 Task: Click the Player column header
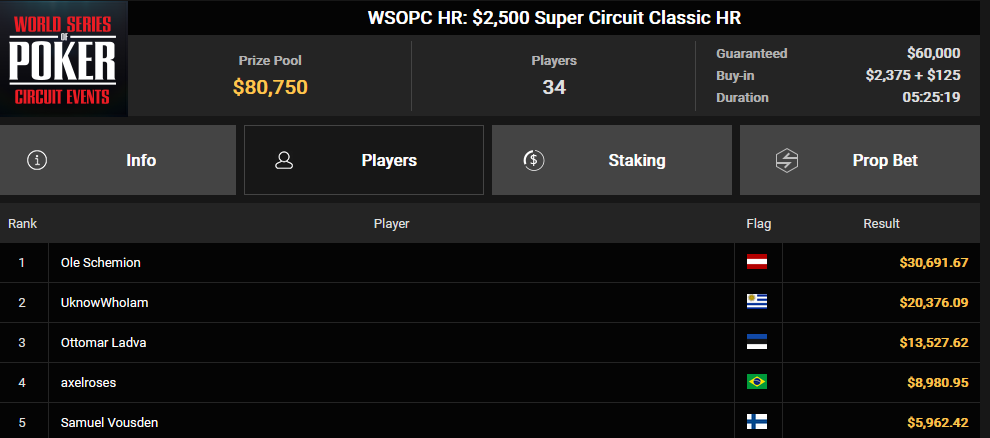point(391,223)
